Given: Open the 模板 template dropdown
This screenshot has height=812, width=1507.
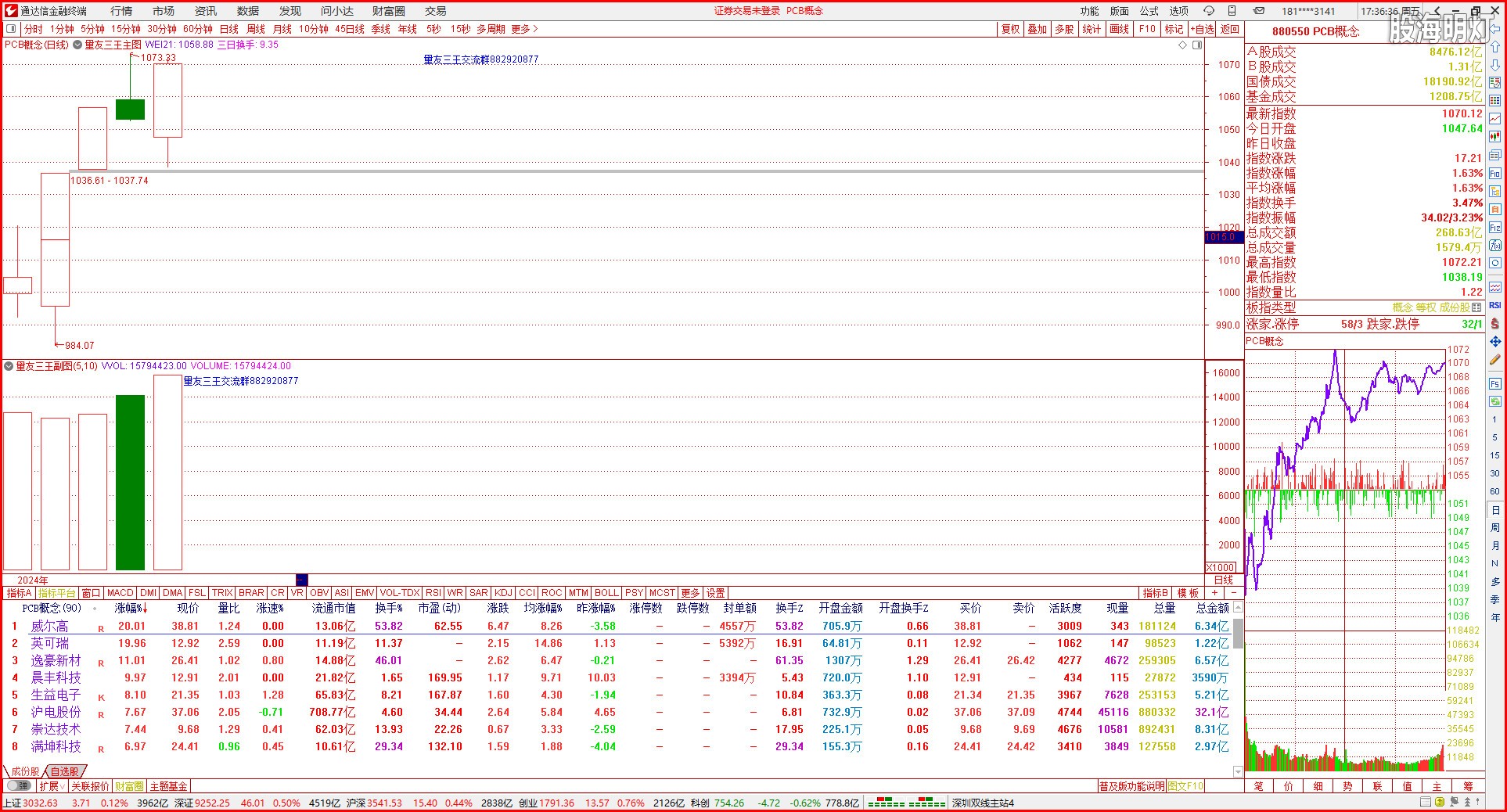Looking at the screenshot, I should (x=1188, y=593).
